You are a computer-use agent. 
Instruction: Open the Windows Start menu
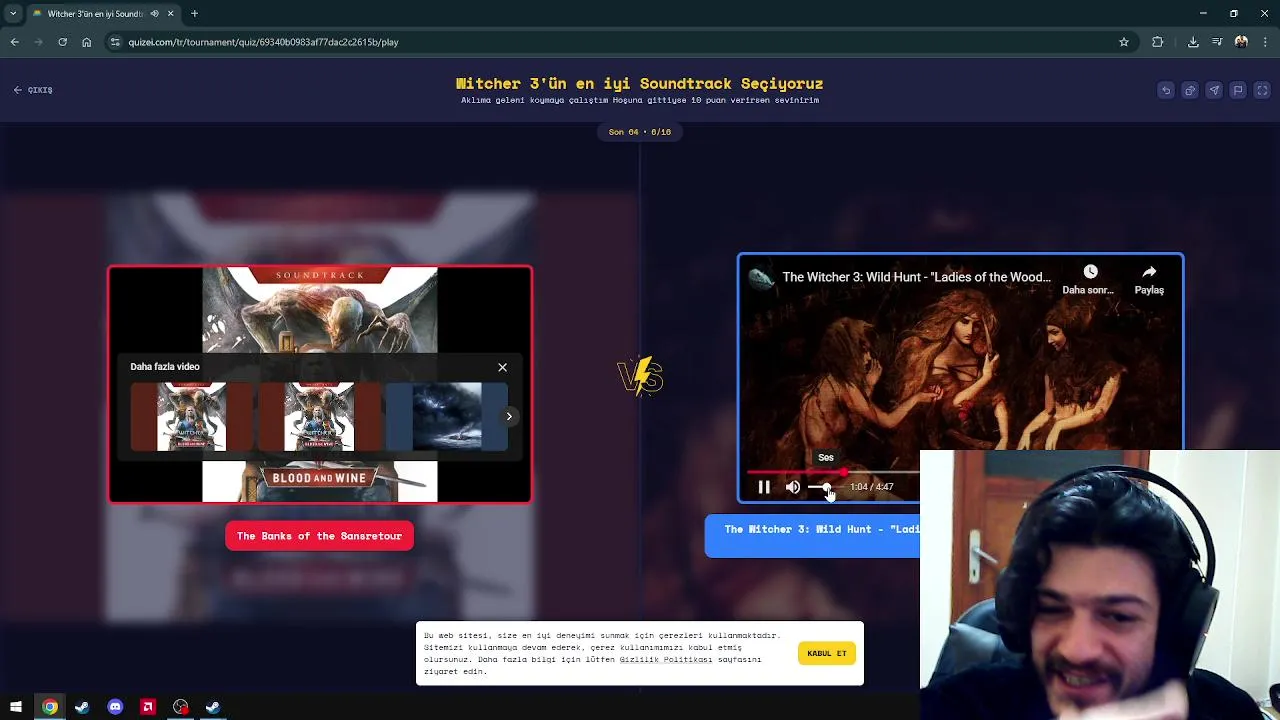16,707
